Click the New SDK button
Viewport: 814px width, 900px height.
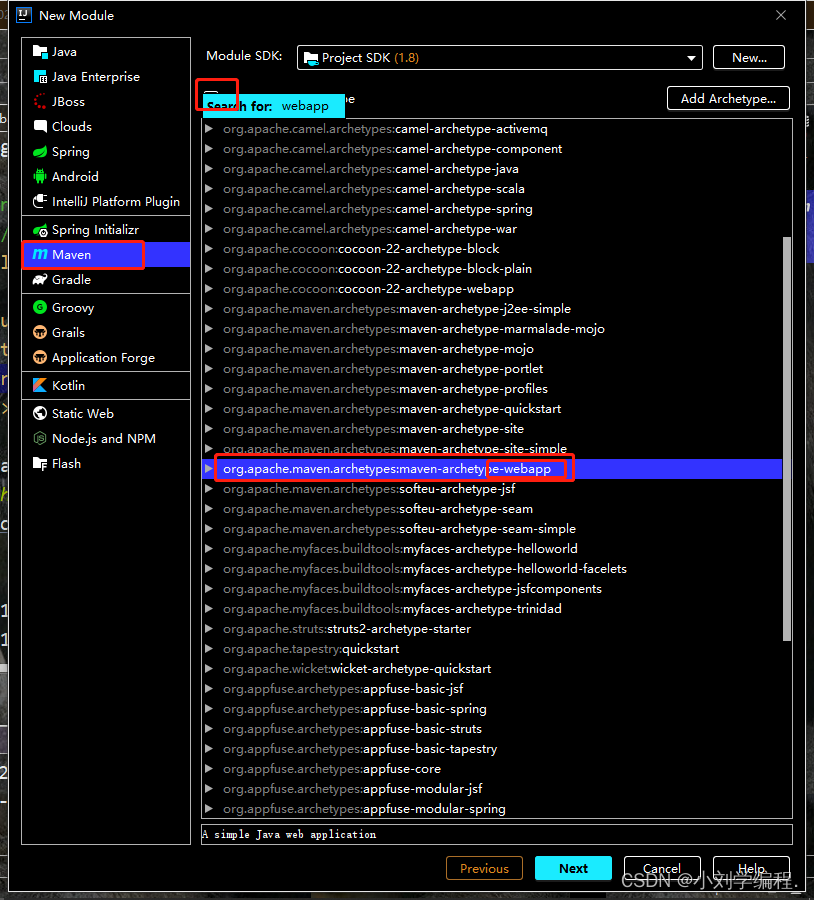point(748,57)
